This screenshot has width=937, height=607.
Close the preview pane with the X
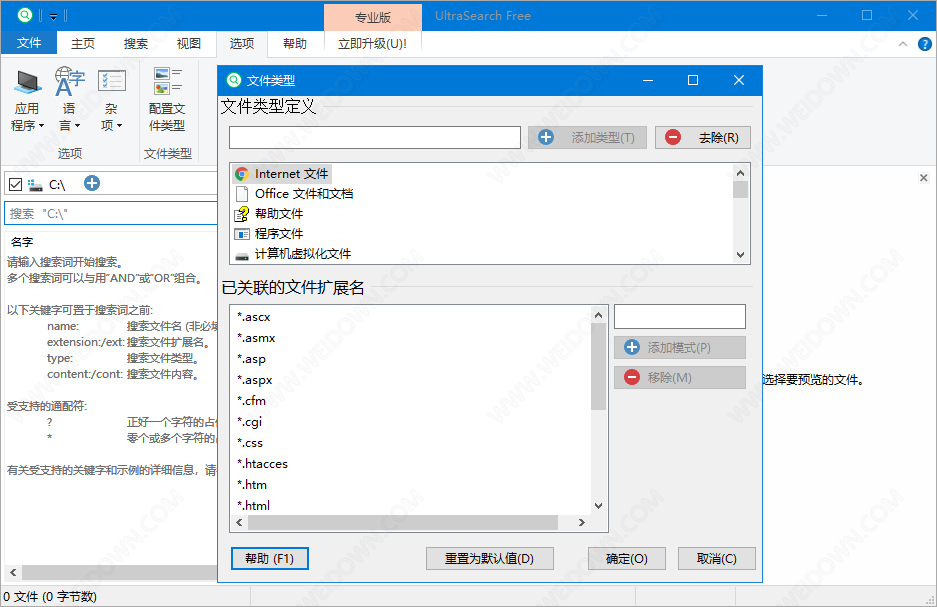click(x=923, y=177)
